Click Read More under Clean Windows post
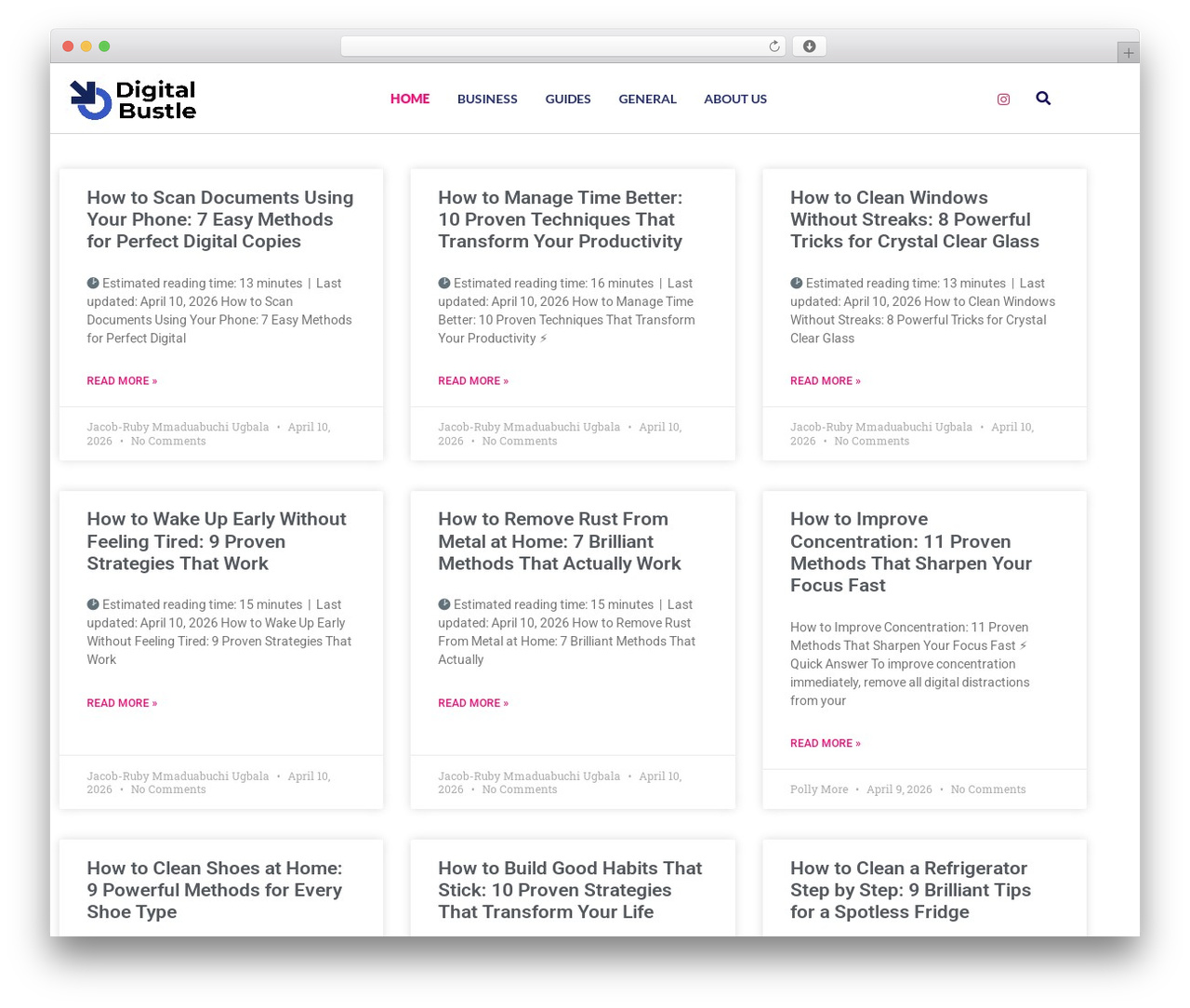 pyautogui.click(x=826, y=381)
